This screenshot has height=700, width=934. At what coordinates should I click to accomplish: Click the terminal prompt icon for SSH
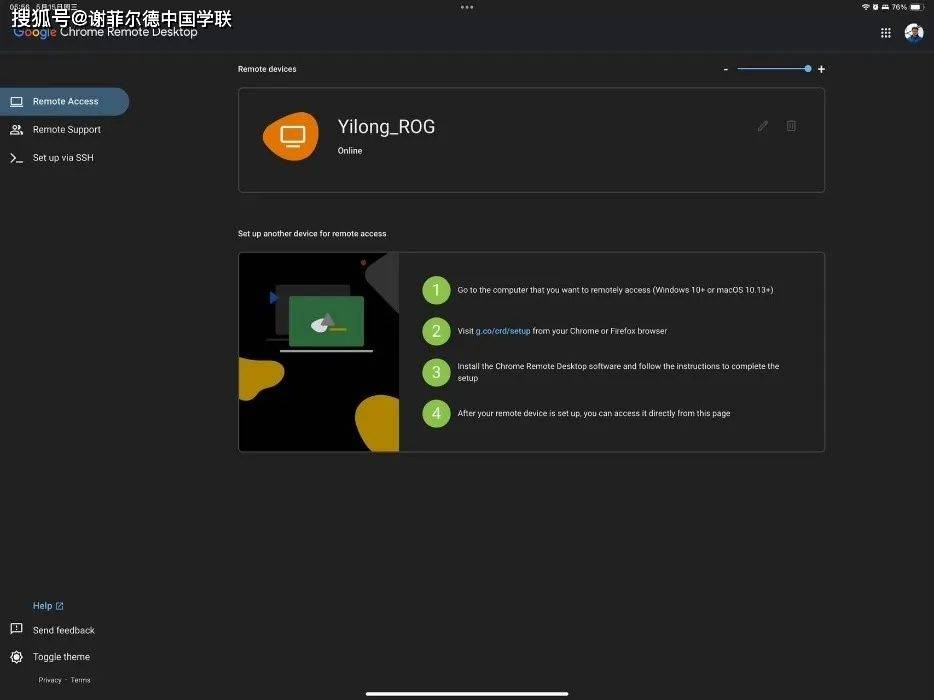pos(17,158)
